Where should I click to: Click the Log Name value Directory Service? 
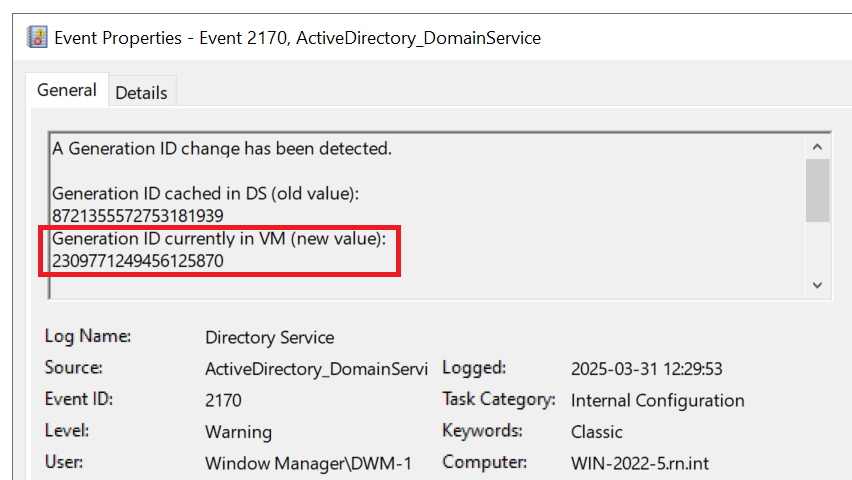point(270,338)
